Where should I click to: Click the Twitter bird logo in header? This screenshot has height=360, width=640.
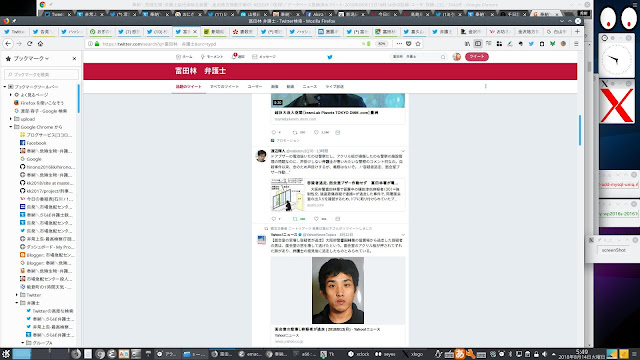point(330,57)
